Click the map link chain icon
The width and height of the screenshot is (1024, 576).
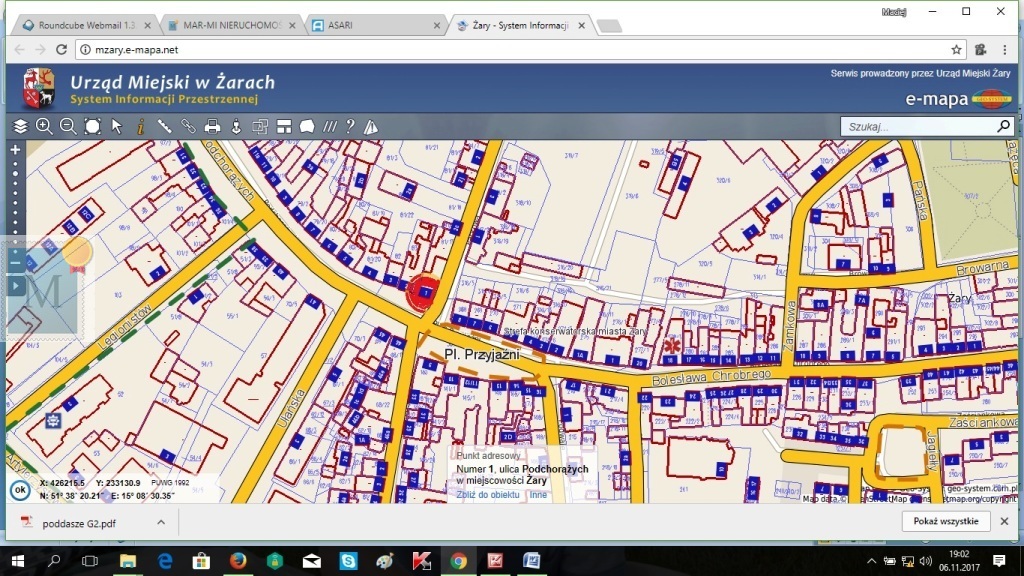coord(188,127)
